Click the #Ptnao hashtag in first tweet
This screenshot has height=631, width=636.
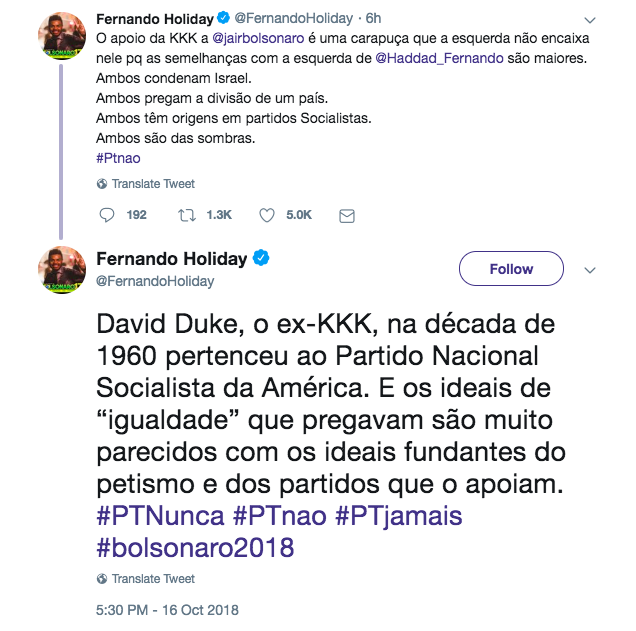coord(120,157)
